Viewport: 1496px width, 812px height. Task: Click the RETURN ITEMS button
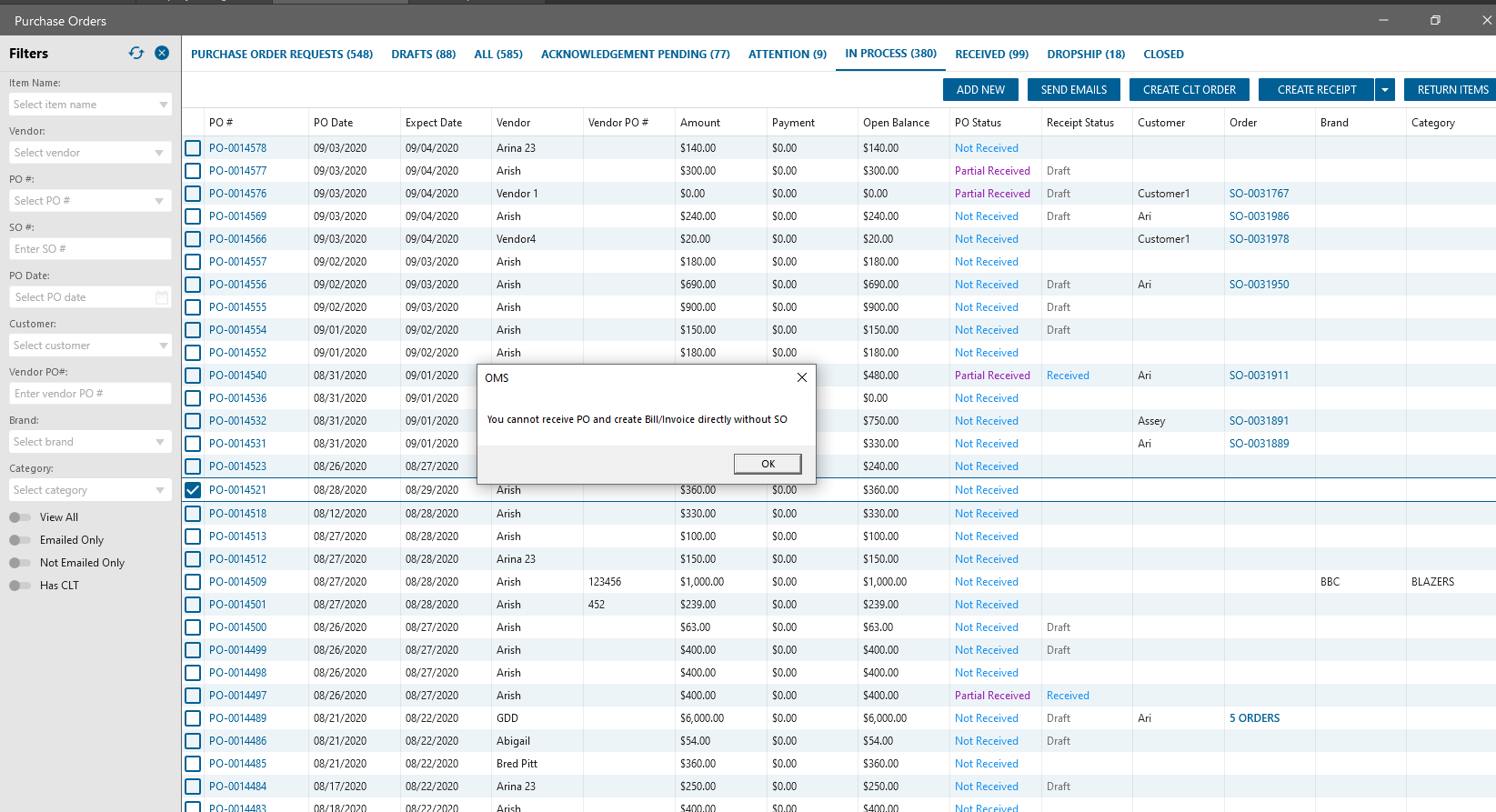(1452, 90)
